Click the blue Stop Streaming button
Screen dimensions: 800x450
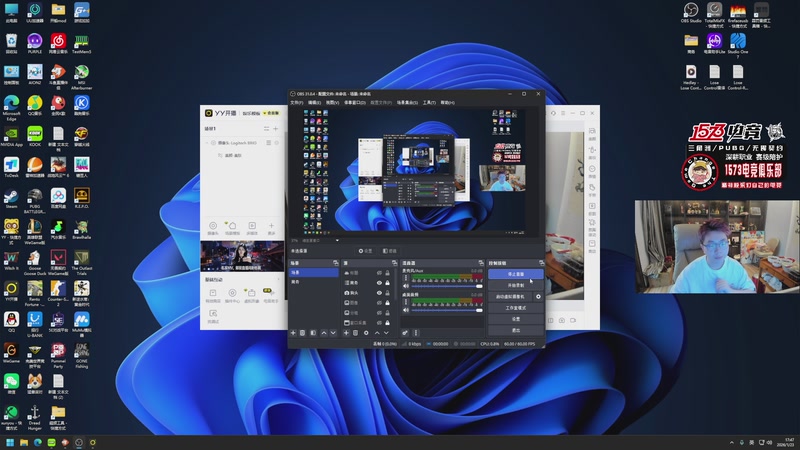[515, 274]
